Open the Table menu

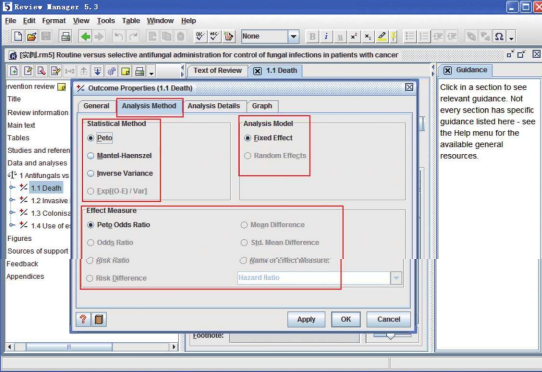pyautogui.click(x=131, y=21)
